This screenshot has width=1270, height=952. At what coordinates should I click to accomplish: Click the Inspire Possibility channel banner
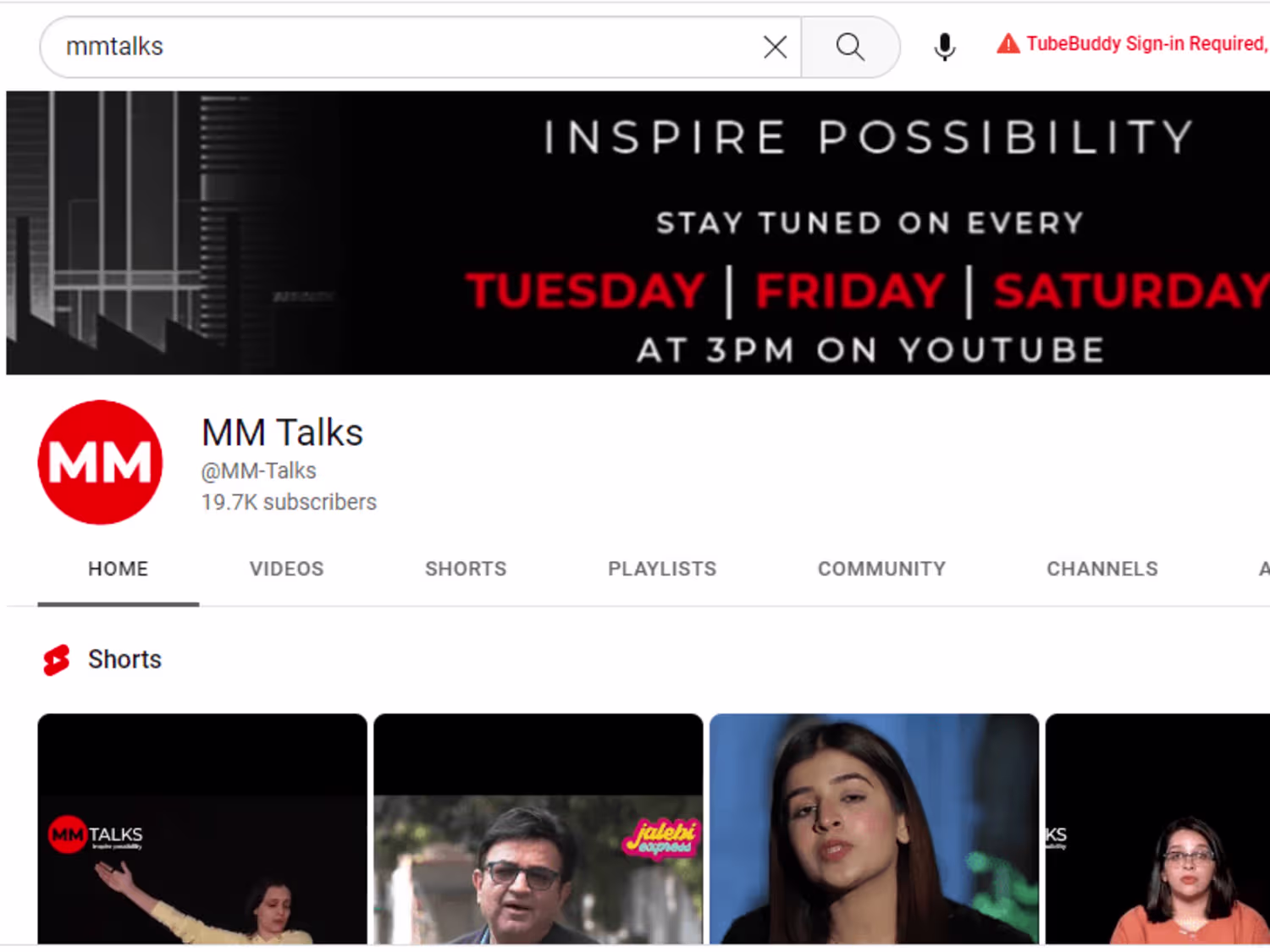tap(638, 233)
